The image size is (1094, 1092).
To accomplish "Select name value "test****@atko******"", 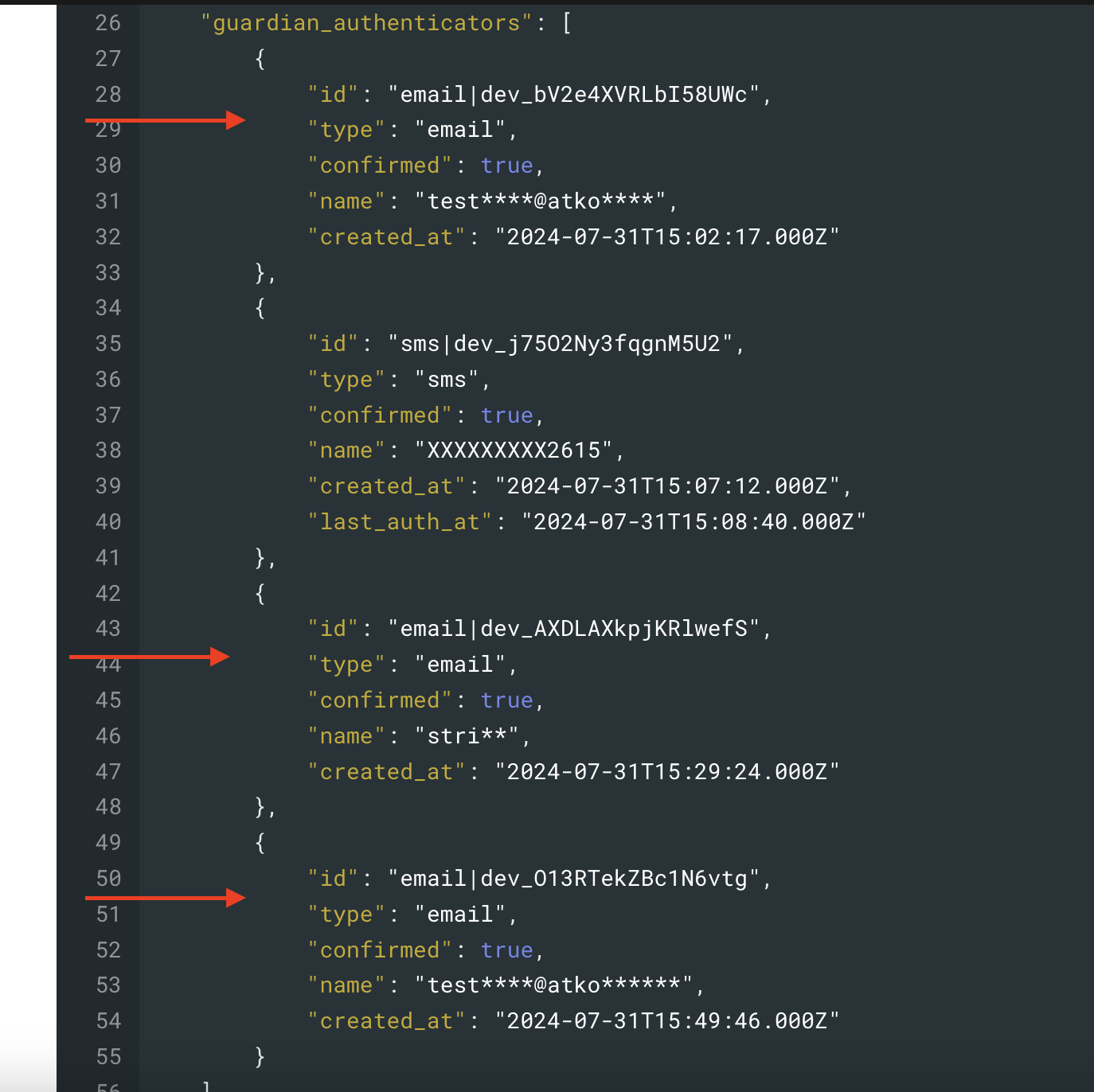I will click(x=553, y=985).
